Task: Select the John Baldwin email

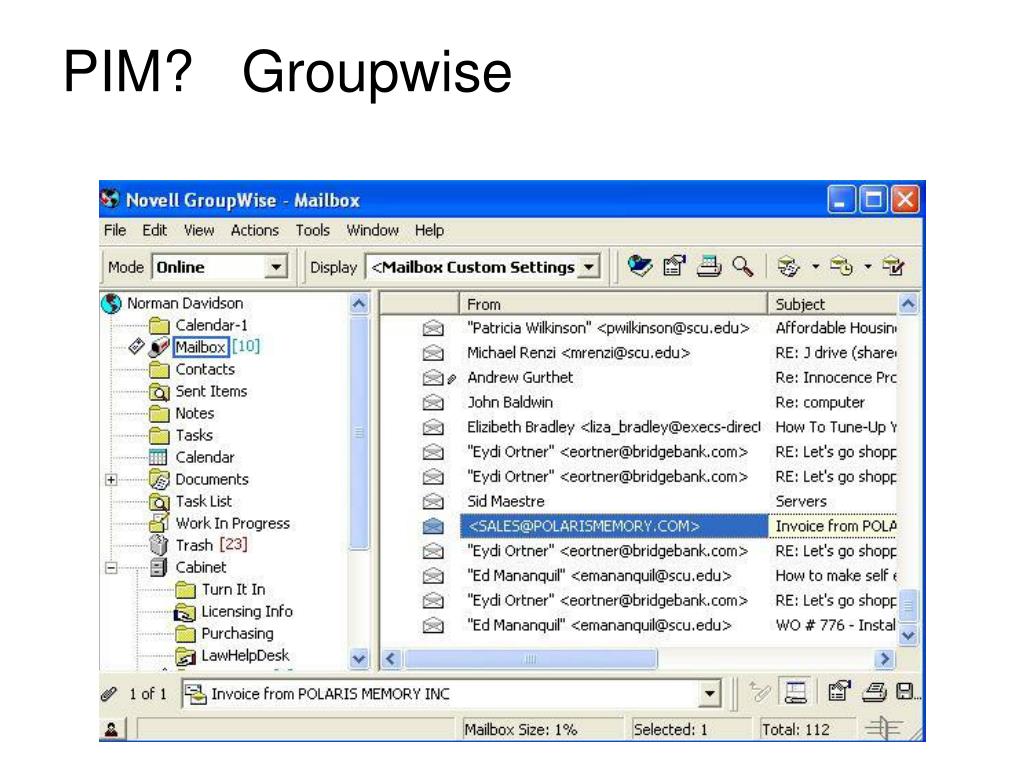Action: click(509, 402)
